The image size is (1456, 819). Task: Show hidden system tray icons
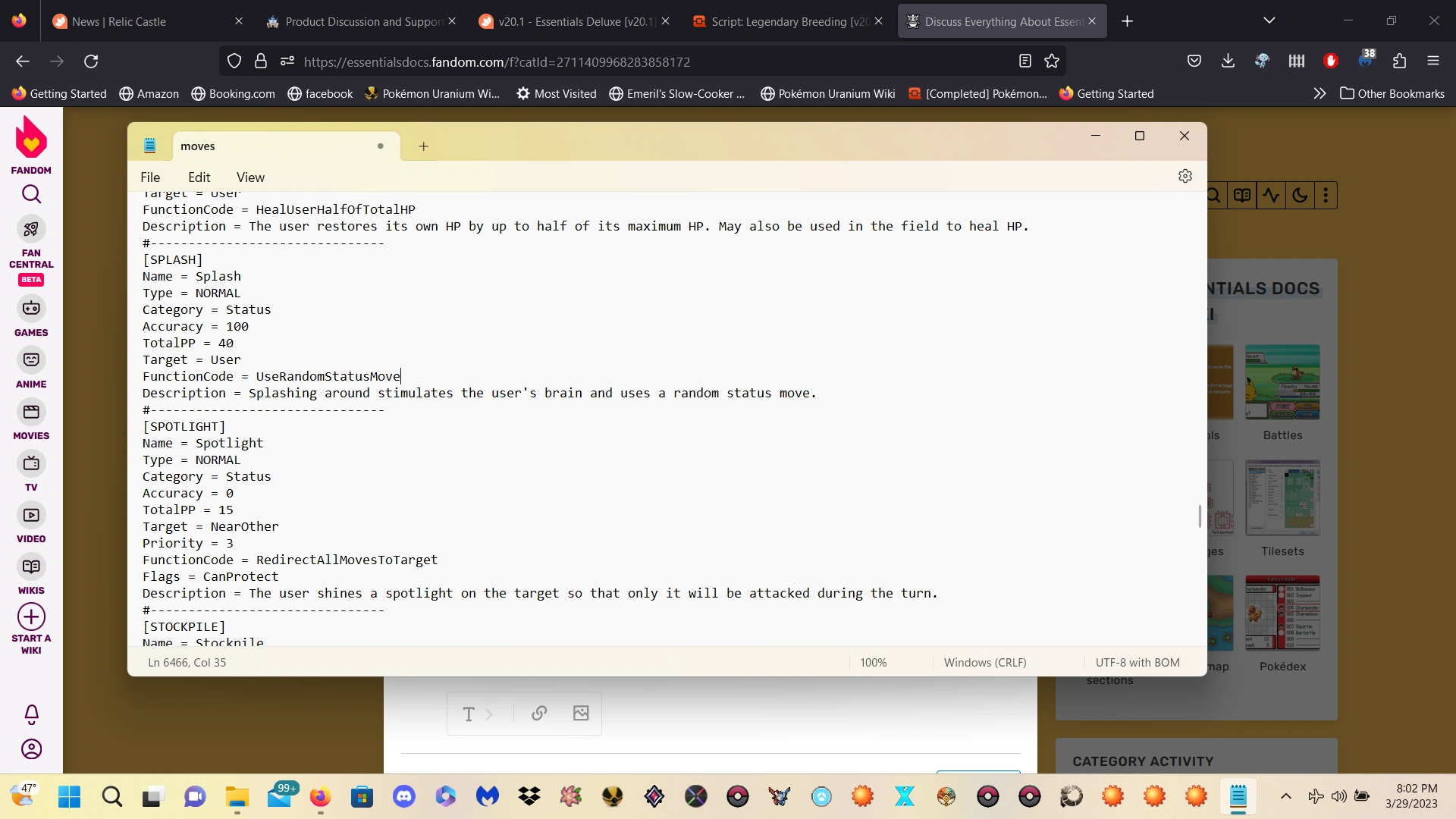(1285, 796)
